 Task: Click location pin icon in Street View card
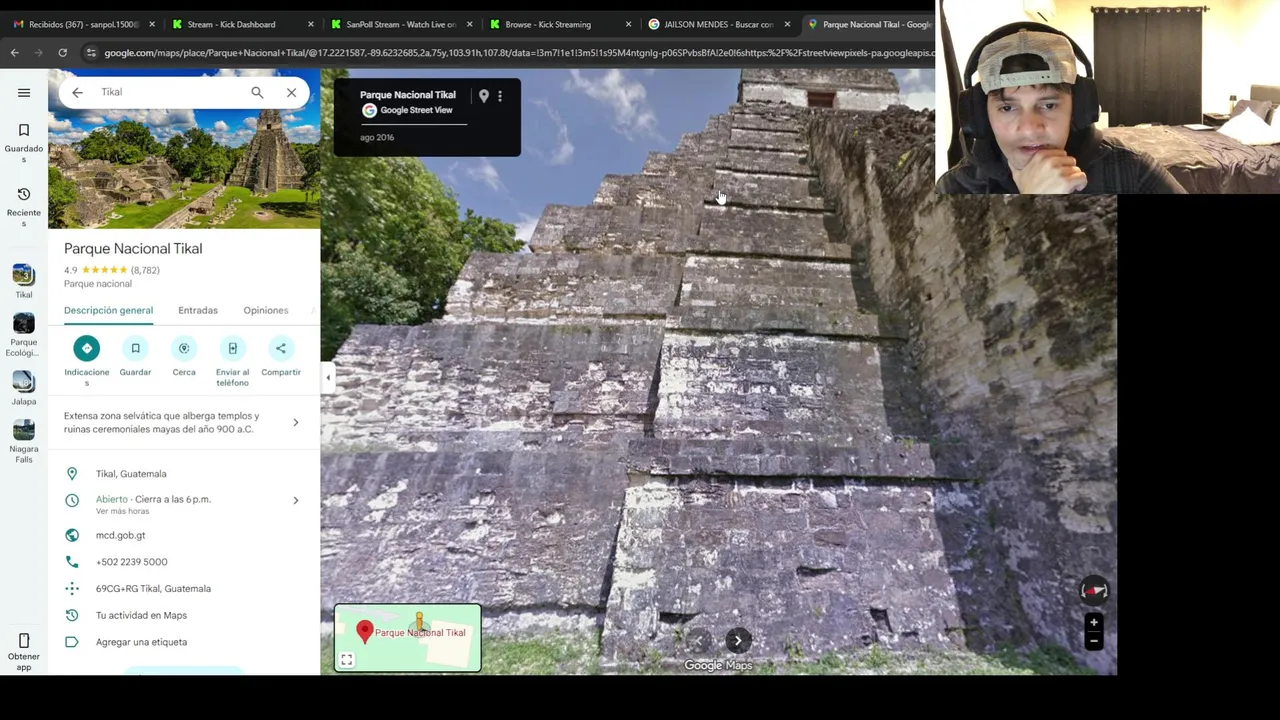(484, 96)
